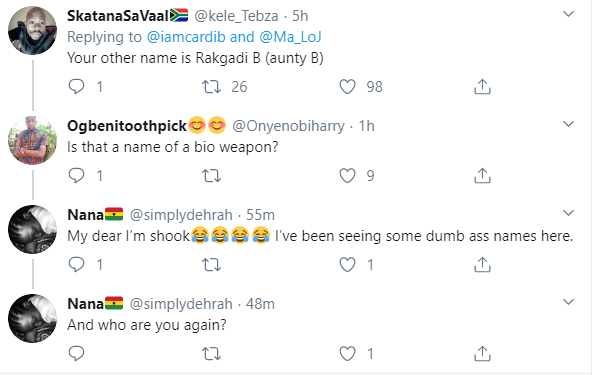This screenshot has height=375, width=604.
Task: Retweet SkatanaSaVaal's tweet with 26 retweets
Action: click(211, 87)
